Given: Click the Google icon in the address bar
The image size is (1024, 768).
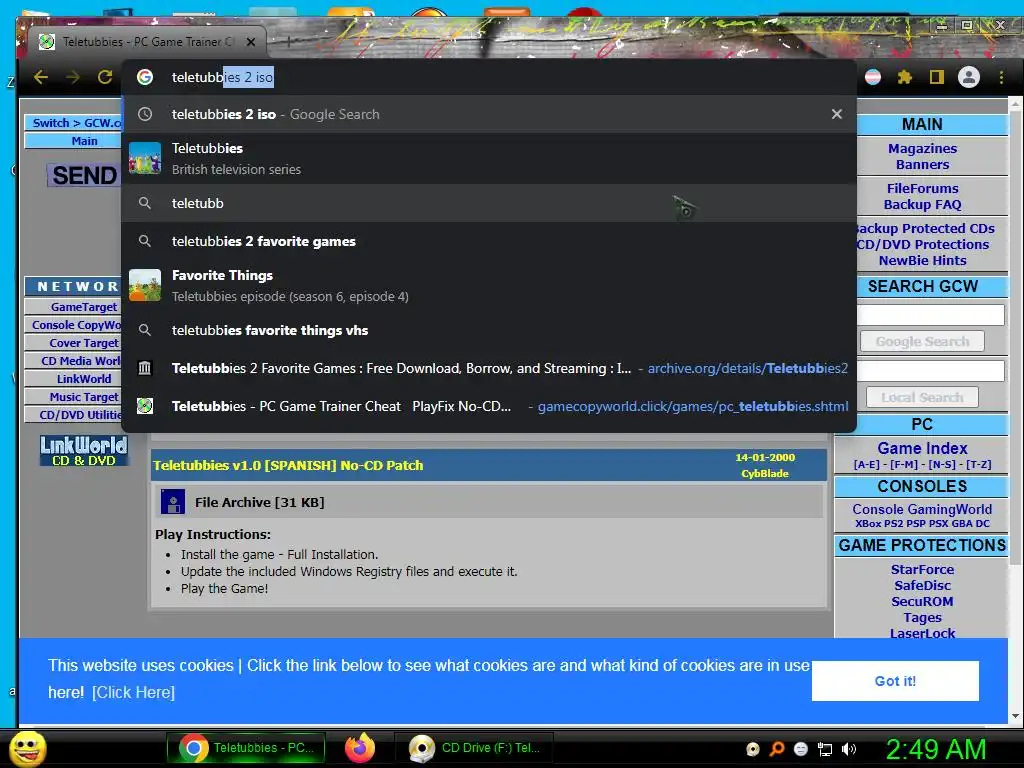Looking at the screenshot, I should [x=145, y=77].
